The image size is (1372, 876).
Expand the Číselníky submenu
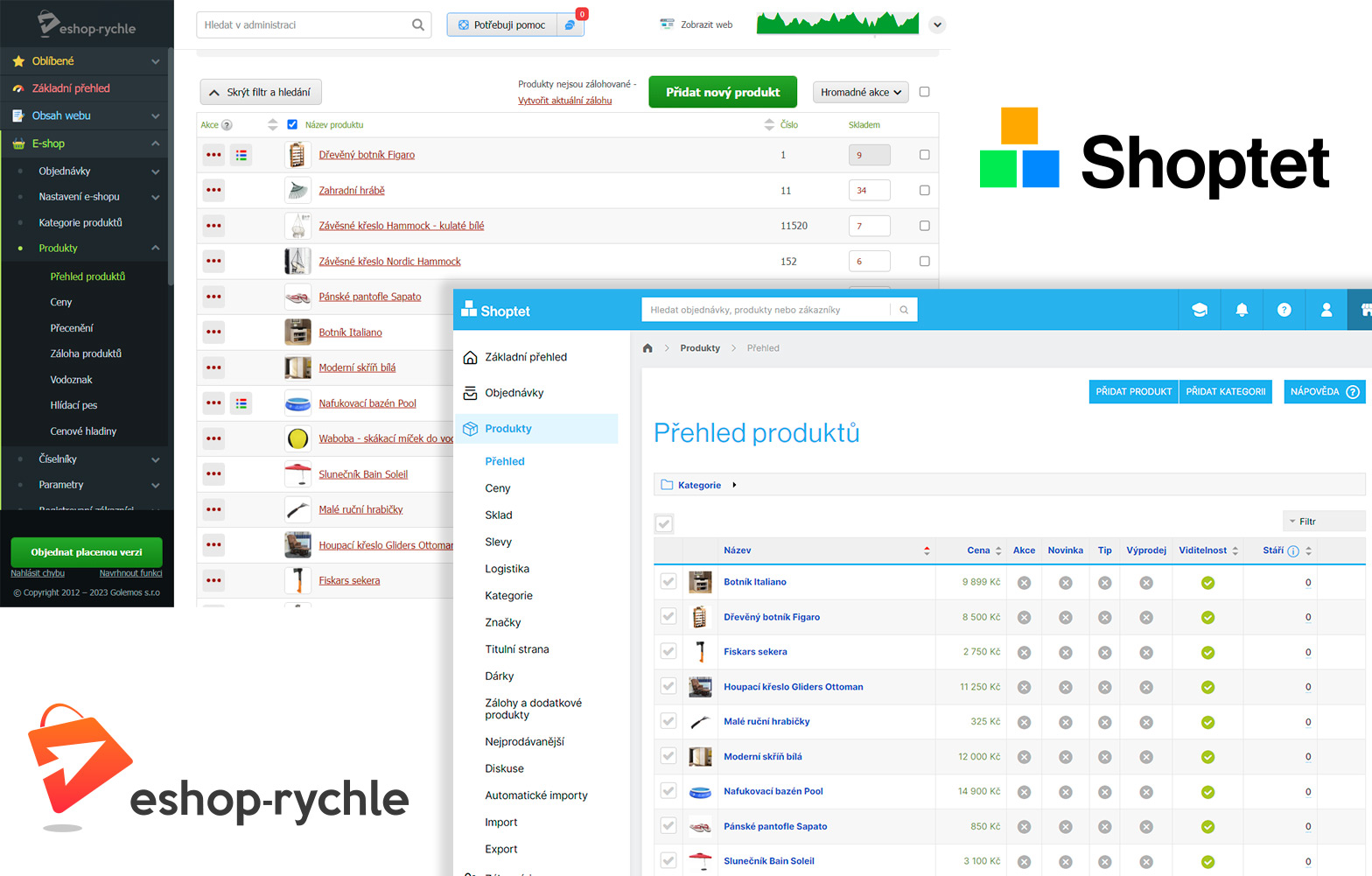(155, 459)
